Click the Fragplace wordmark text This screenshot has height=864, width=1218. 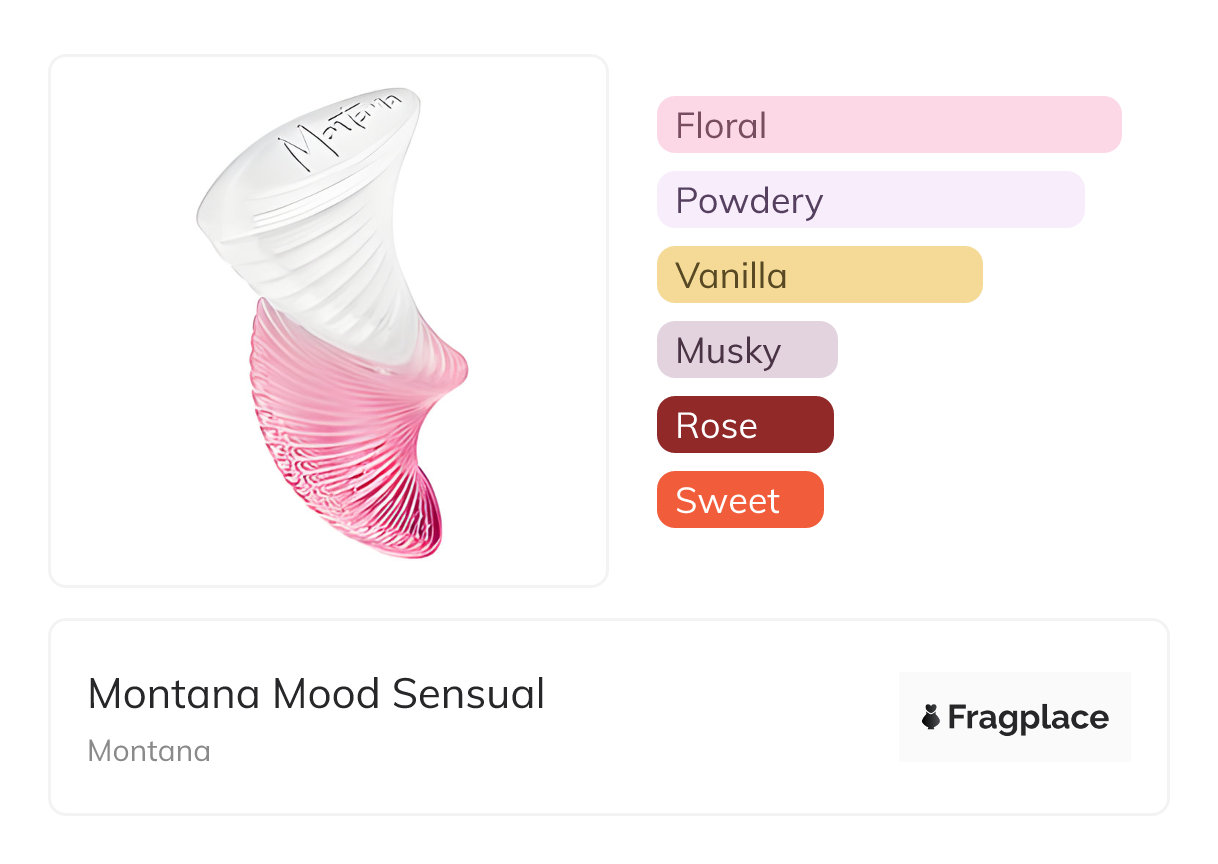click(1028, 718)
